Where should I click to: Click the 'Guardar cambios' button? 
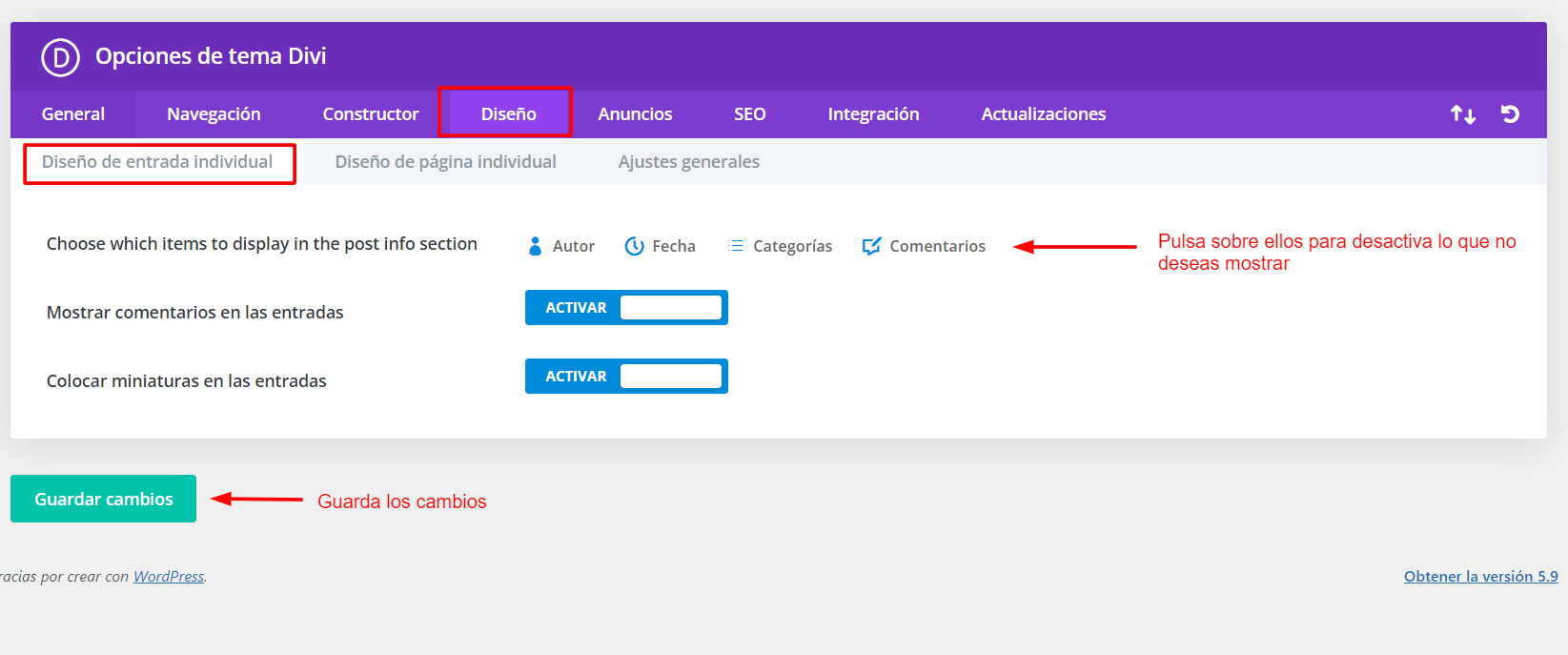coord(103,499)
